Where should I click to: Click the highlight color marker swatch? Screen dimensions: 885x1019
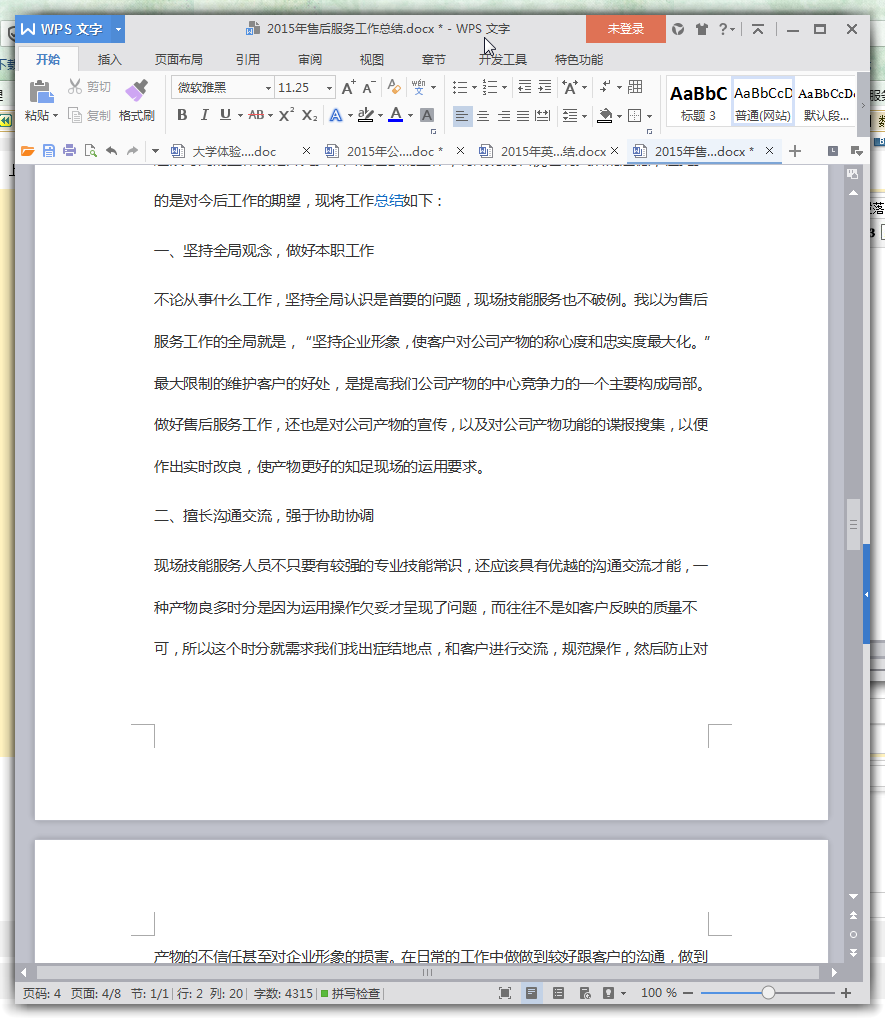pyautogui.click(x=366, y=115)
